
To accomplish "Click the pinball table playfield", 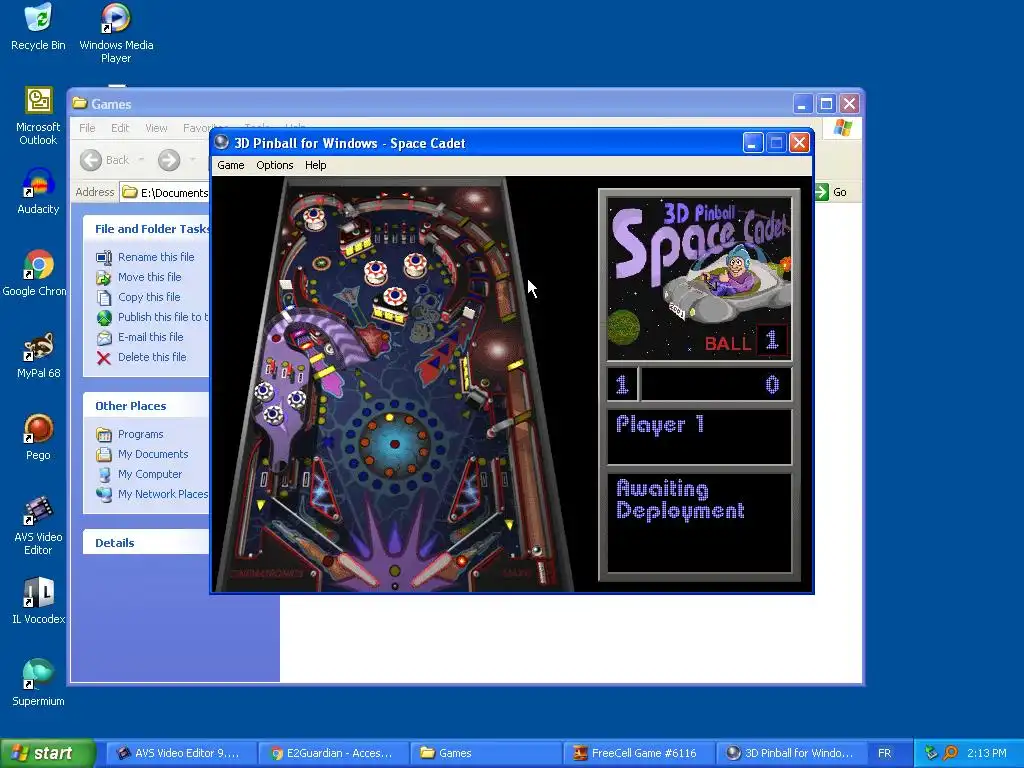I will (395, 384).
